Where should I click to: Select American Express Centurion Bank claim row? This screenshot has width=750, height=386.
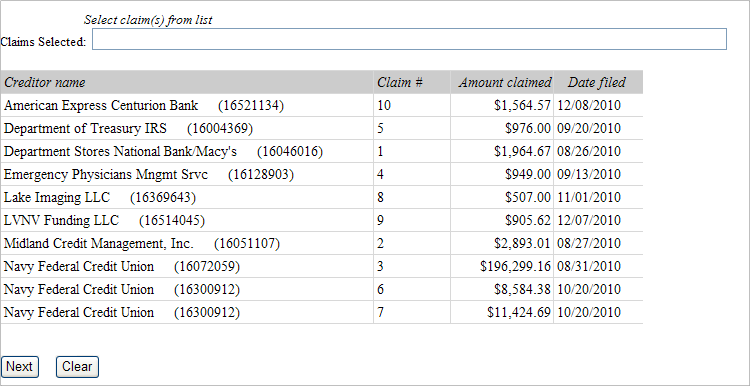click(x=321, y=105)
